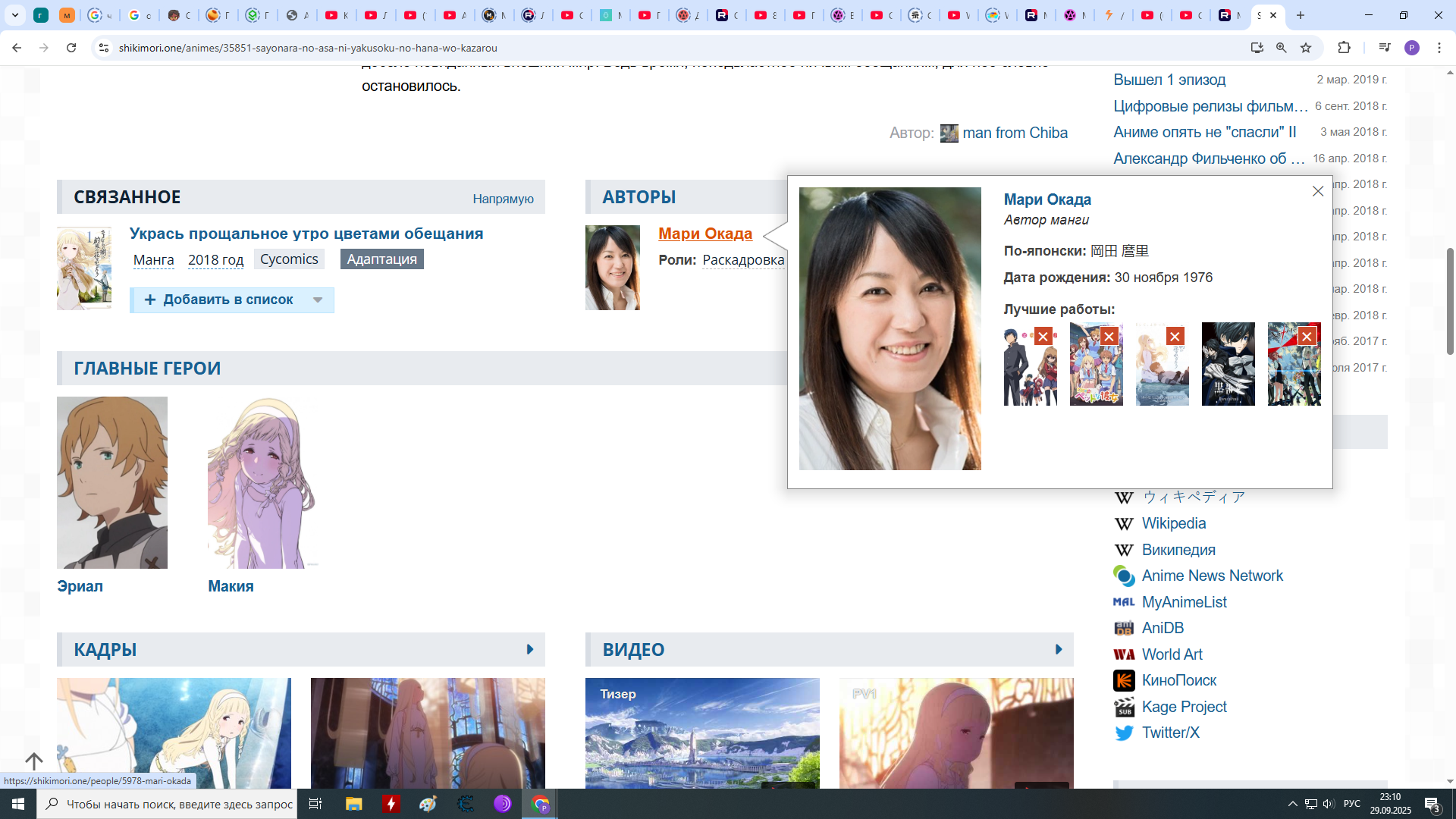Viewport: 1456px width, 819px height.
Task: Click the Twitter/X bird icon
Action: (x=1124, y=733)
